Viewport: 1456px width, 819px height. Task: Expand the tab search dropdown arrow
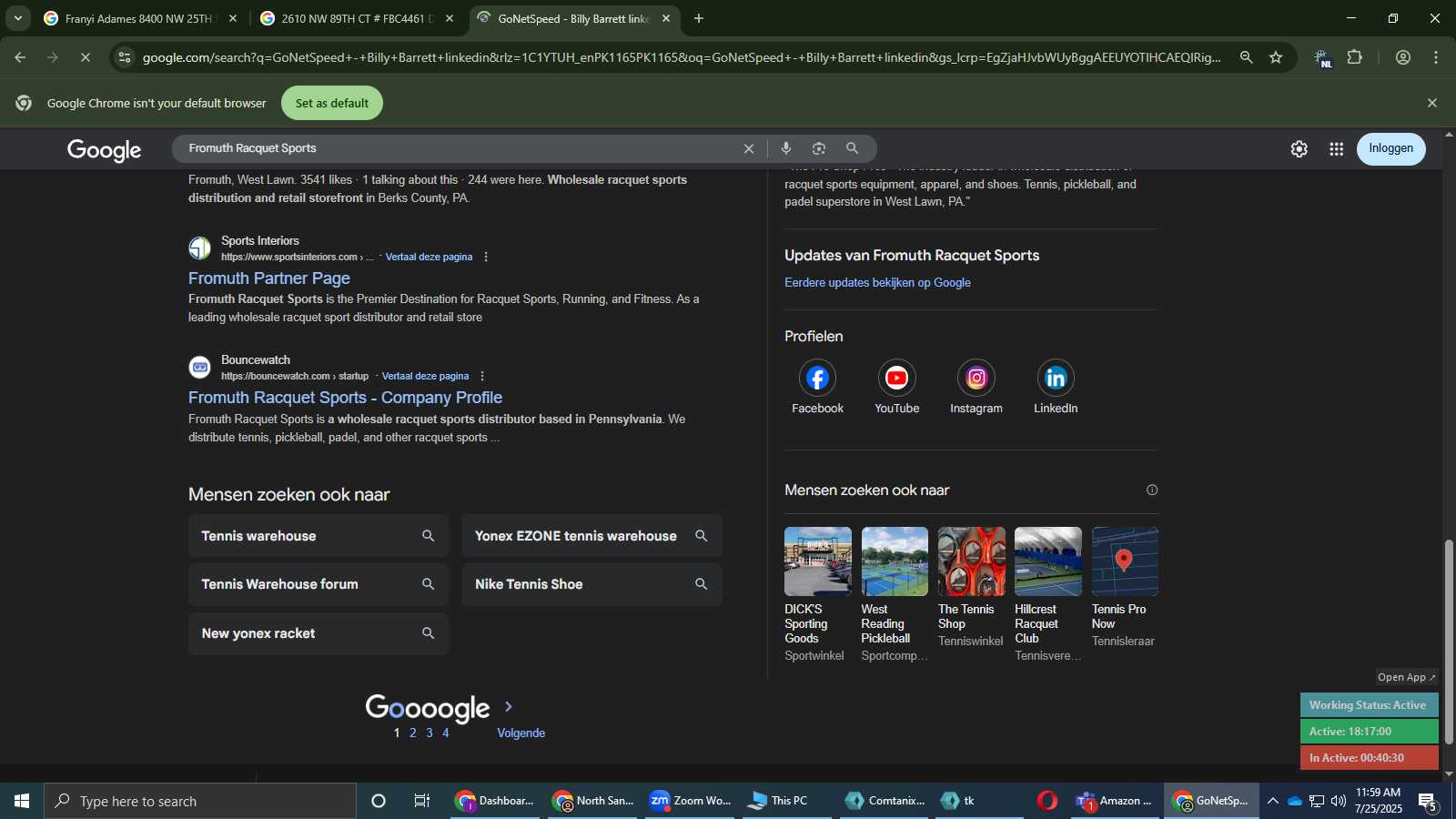coord(17,18)
